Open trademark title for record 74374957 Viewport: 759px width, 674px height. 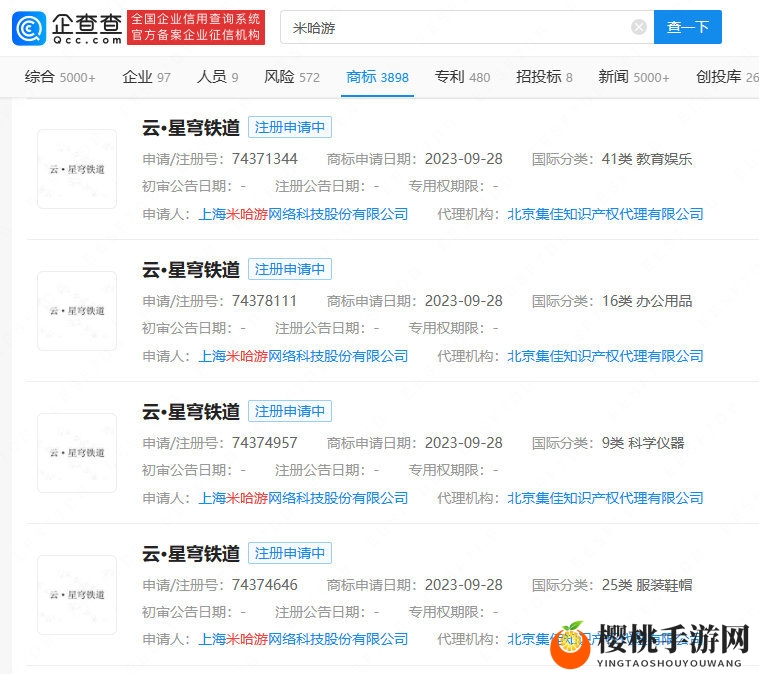(191, 412)
